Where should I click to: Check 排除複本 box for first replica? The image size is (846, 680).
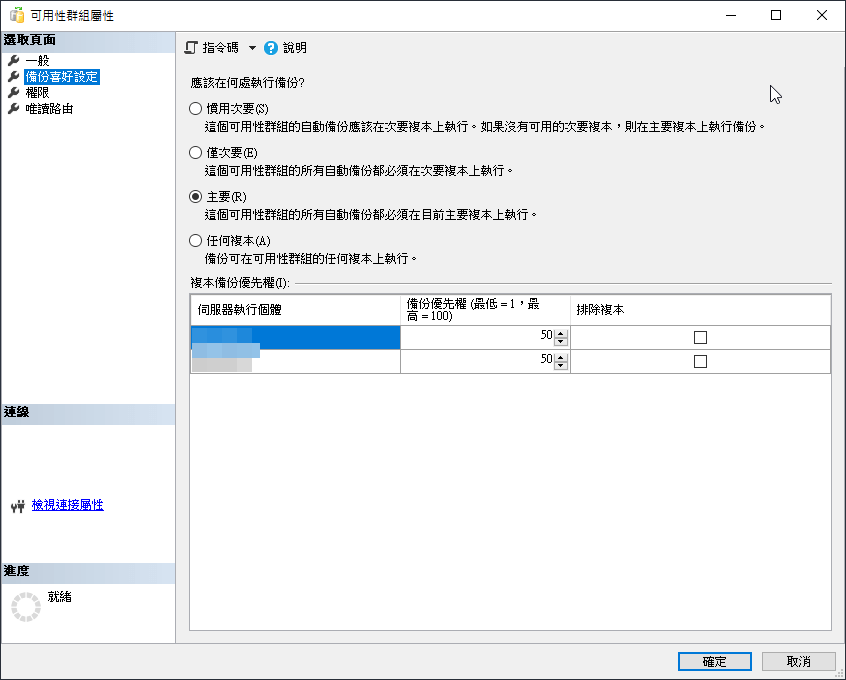click(x=700, y=337)
